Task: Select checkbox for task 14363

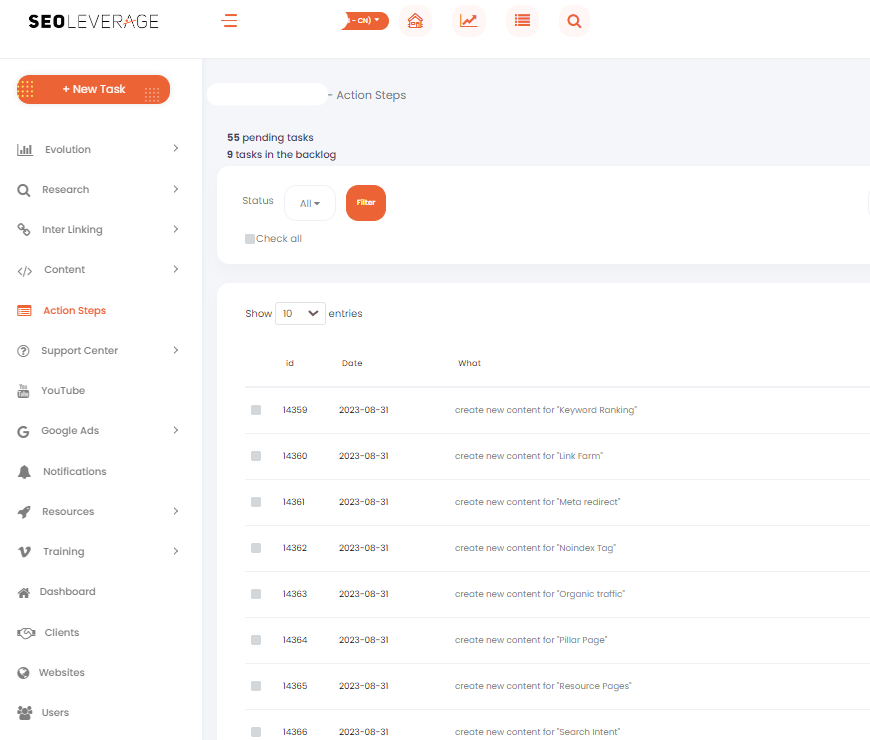Action: [x=256, y=594]
